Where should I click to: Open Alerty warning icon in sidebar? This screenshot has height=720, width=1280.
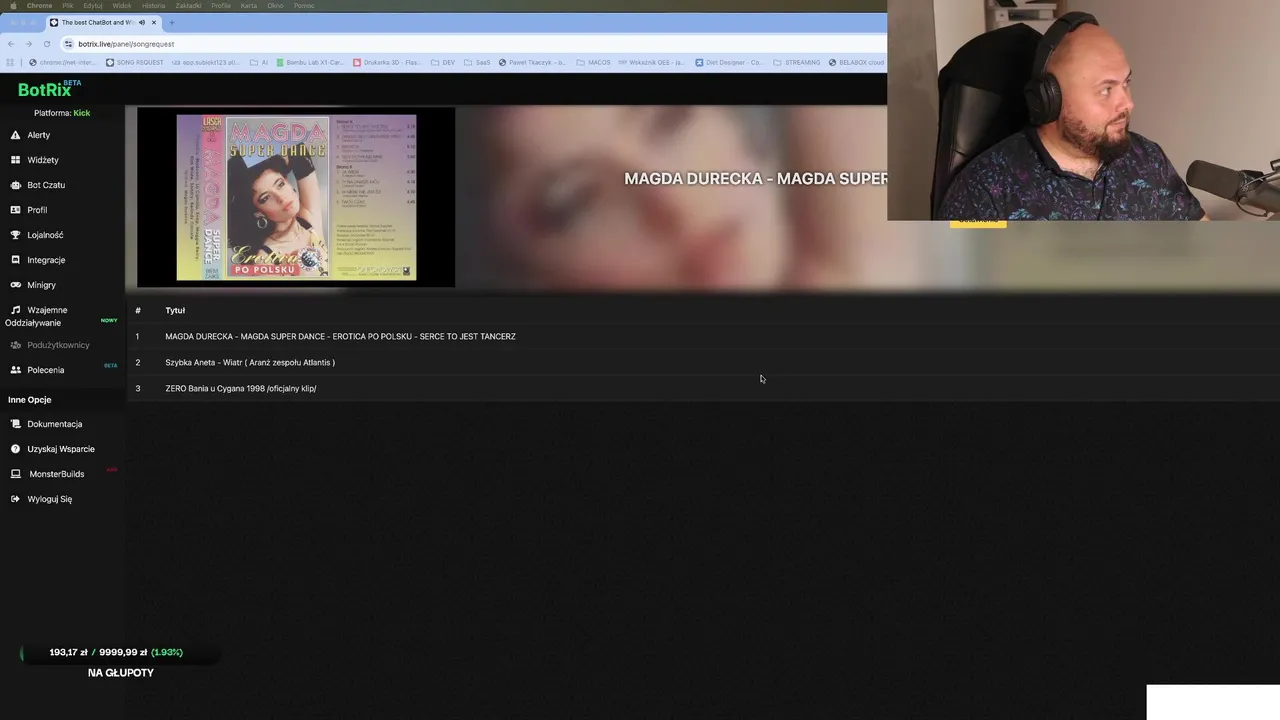tap(15, 135)
